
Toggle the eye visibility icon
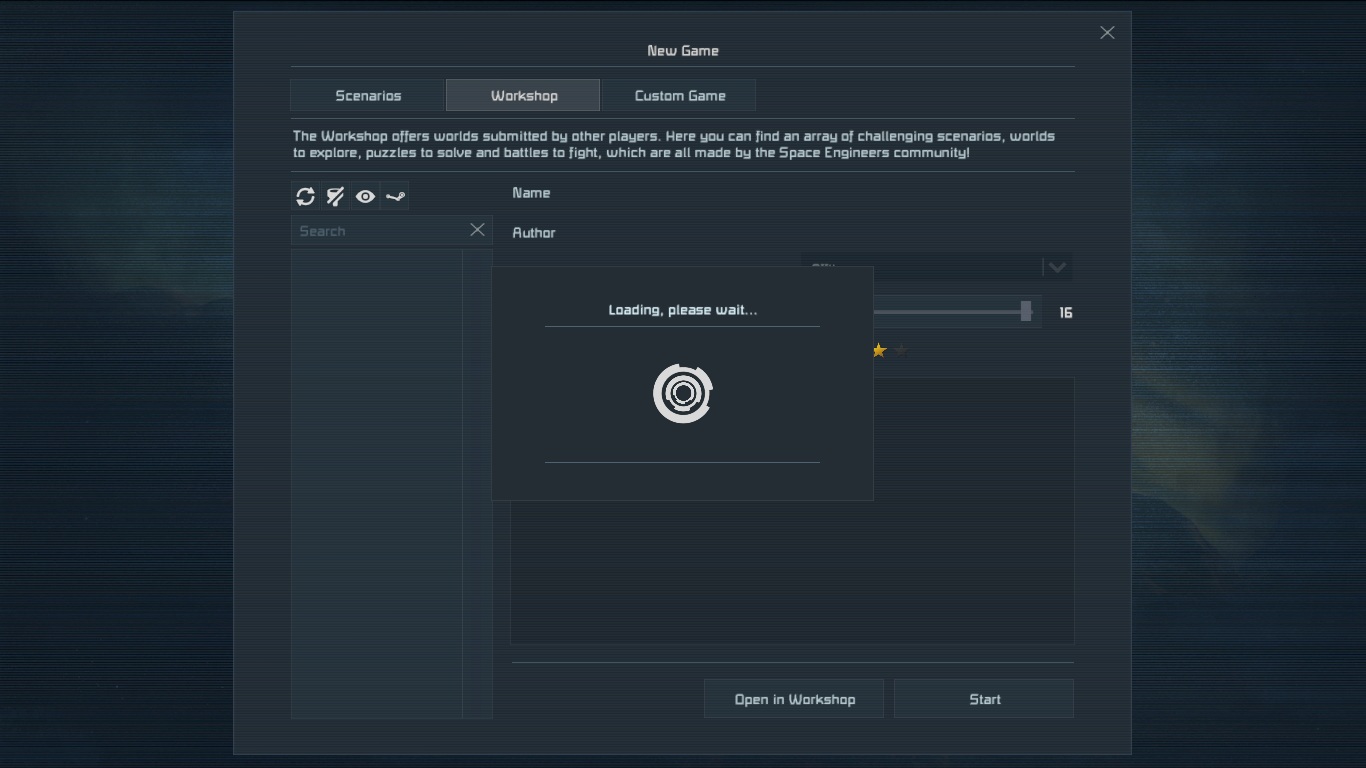366,197
